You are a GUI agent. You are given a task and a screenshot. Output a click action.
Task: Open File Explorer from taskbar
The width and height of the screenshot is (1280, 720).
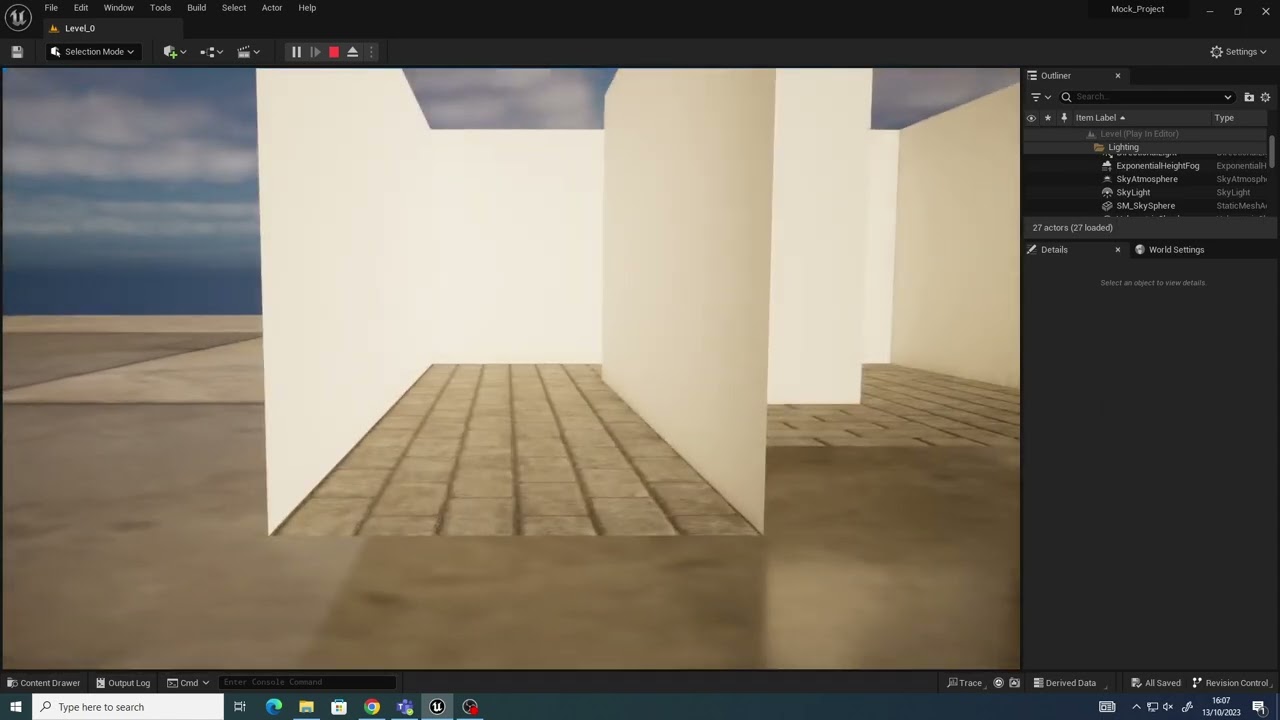(x=306, y=707)
